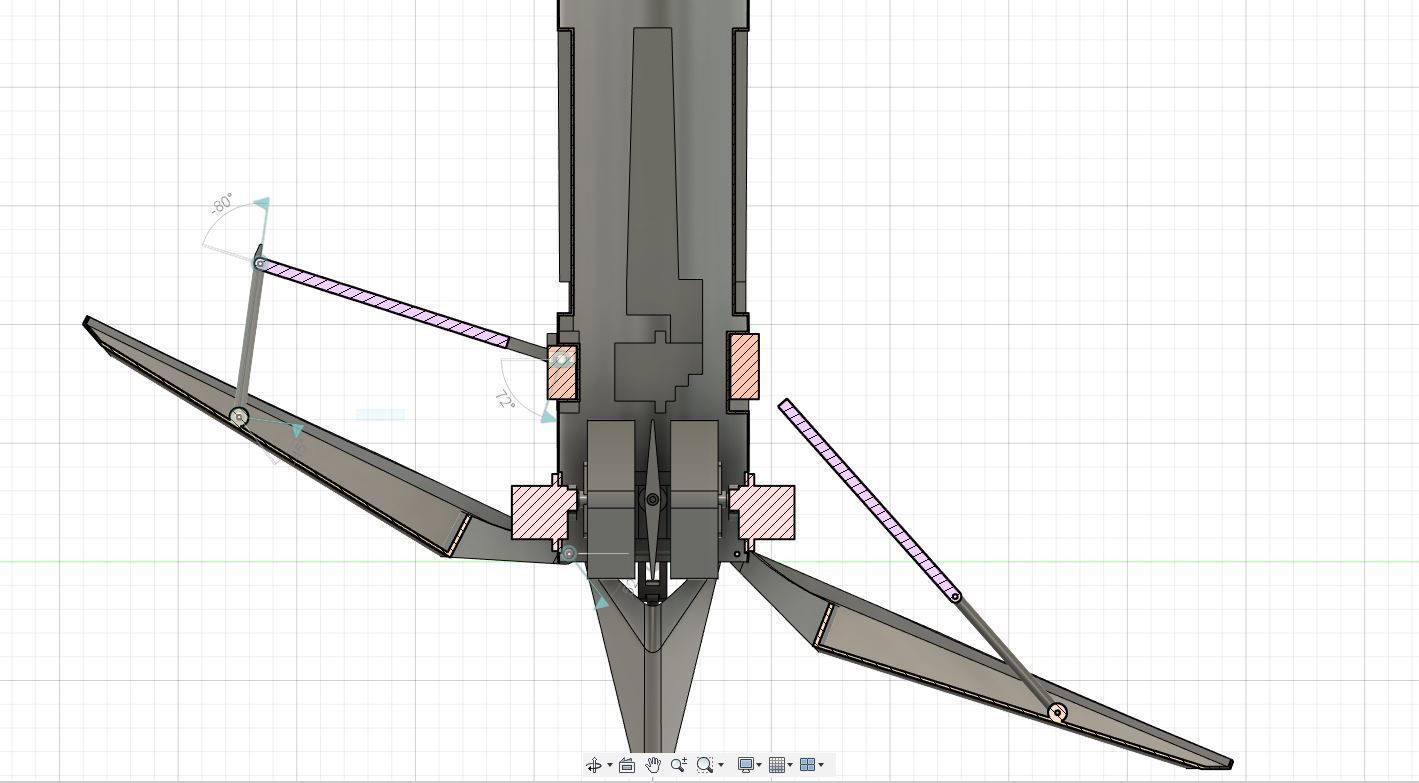Click the 72° angle dimension label
This screenshot has height=783, width=1419.
pos(505,401)
